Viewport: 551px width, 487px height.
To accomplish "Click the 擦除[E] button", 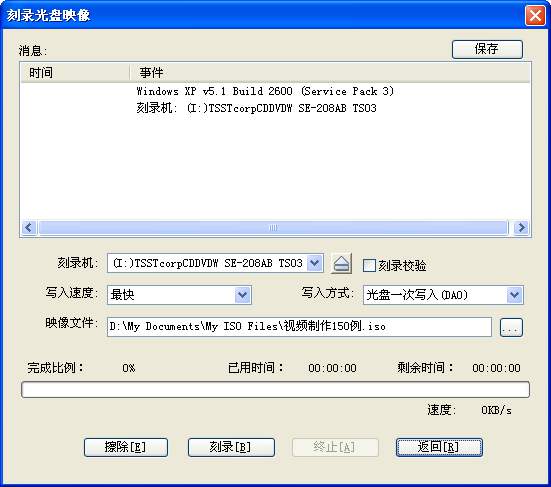I will click(x=126, y=447).
